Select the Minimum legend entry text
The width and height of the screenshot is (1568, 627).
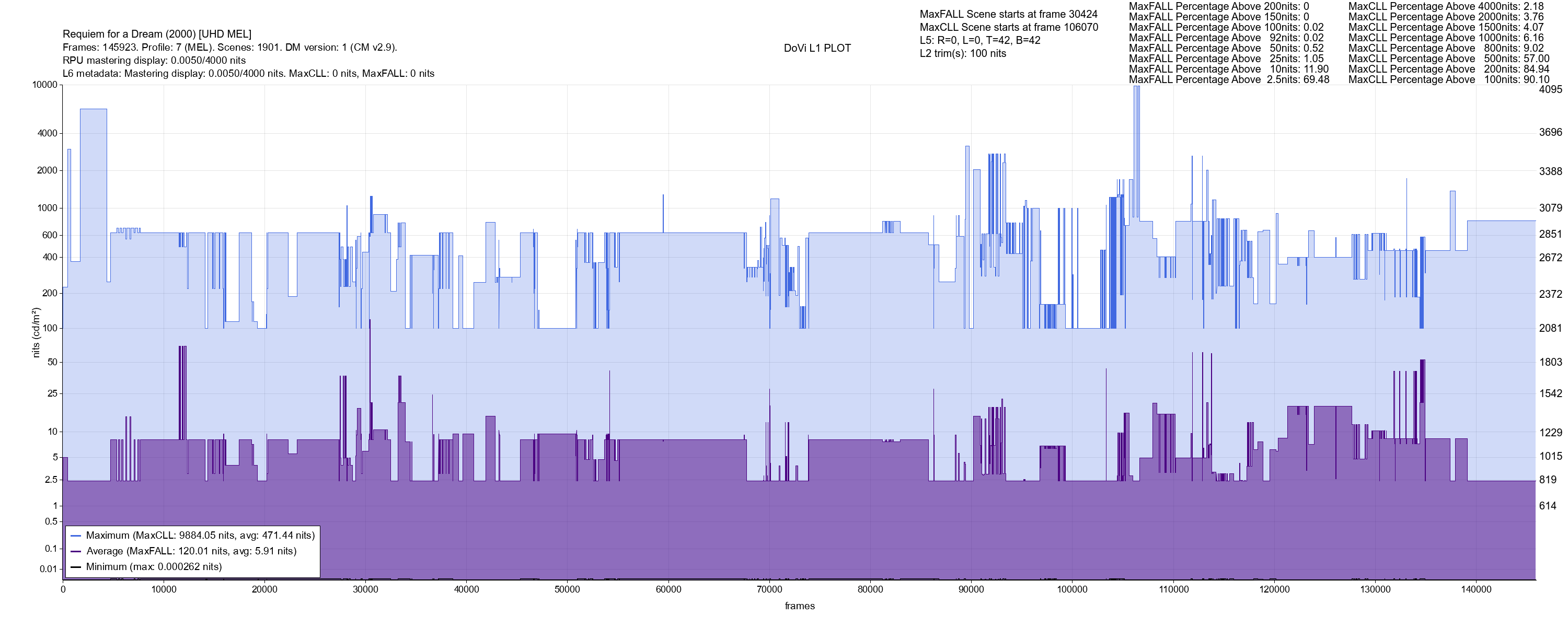click(153, 567)
